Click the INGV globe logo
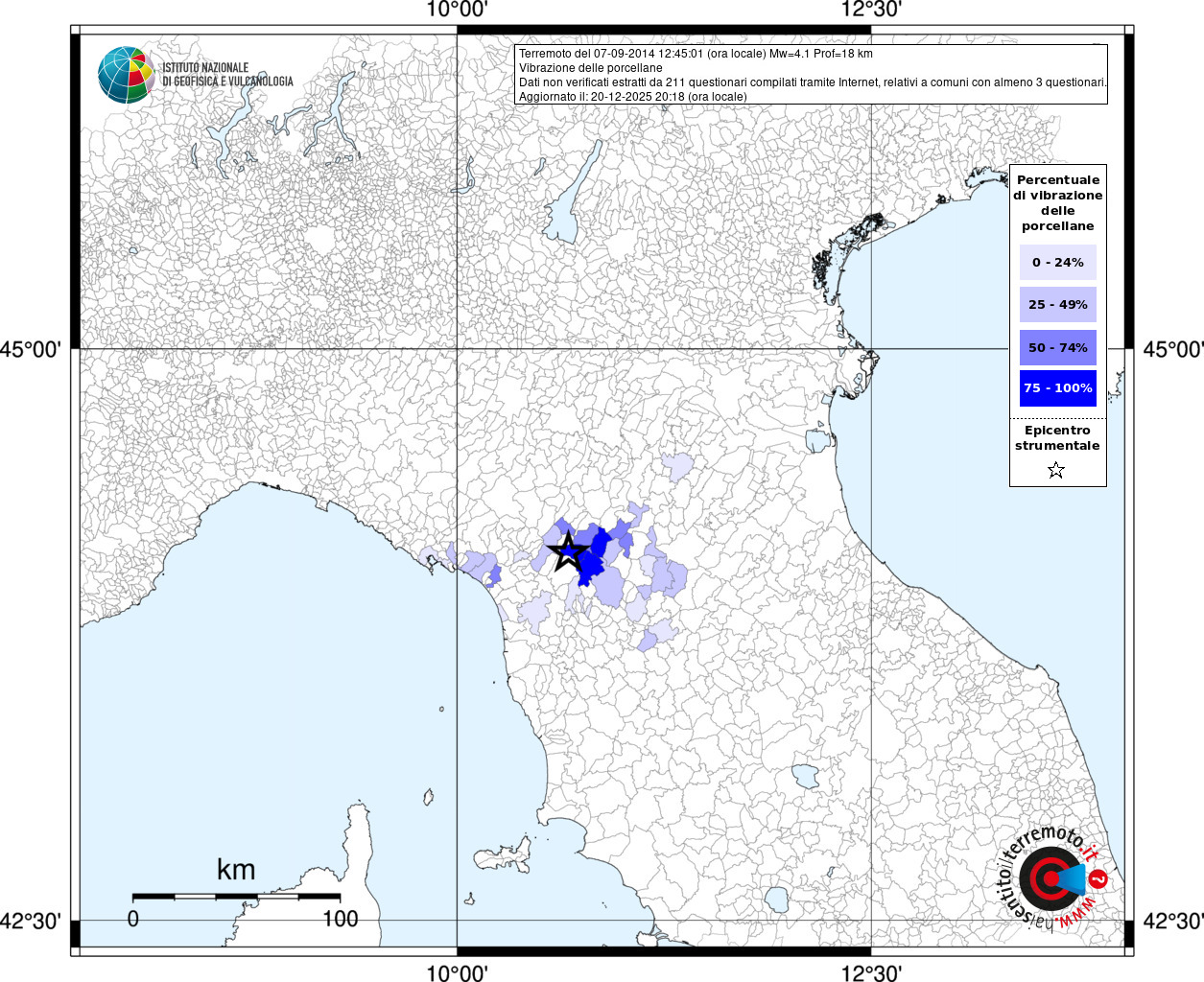This screenshot has height=982, width=1204. point(127,75)
